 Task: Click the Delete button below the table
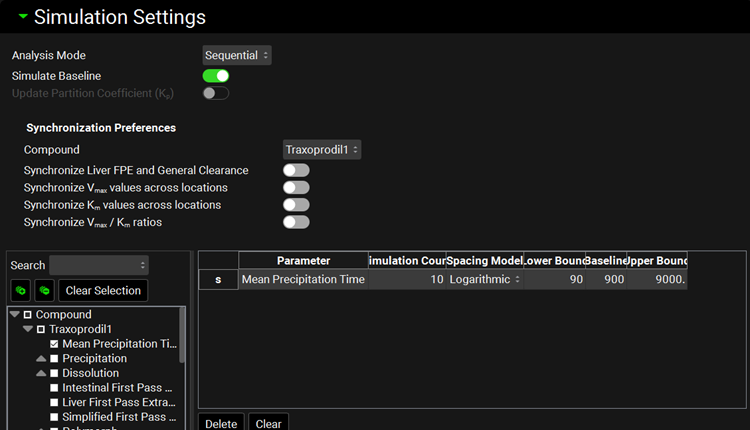click(221, 423)
